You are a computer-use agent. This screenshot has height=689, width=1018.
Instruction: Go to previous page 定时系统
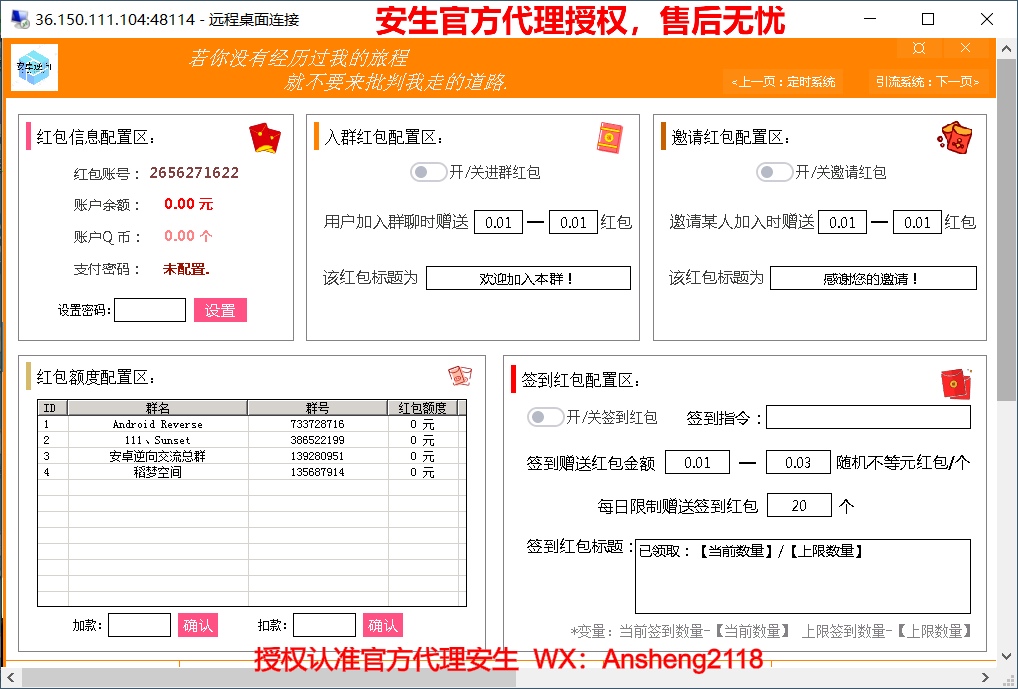coord(783,82)
